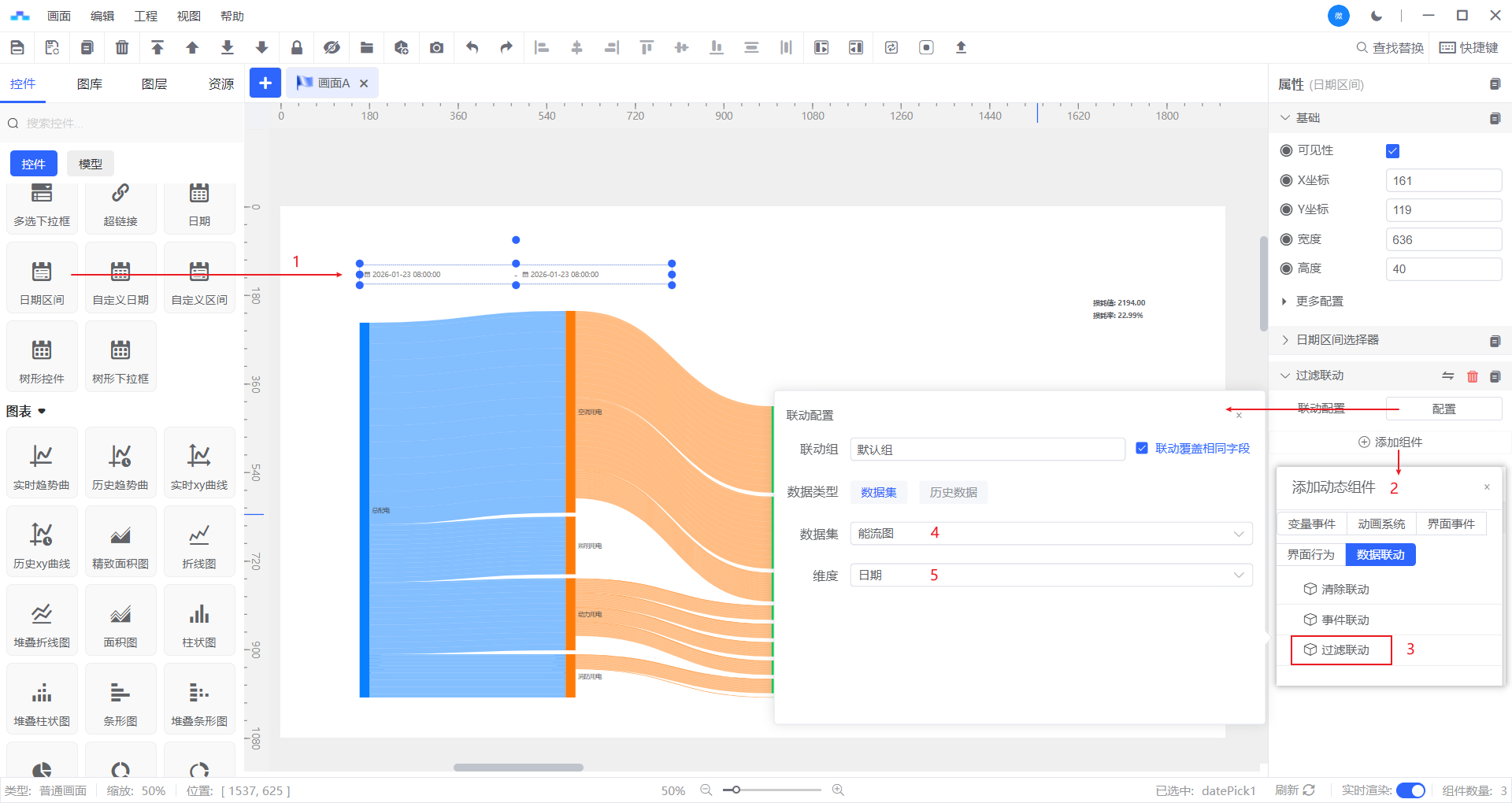
Task: Click 添加组件 button
Action: (1390, 442)
